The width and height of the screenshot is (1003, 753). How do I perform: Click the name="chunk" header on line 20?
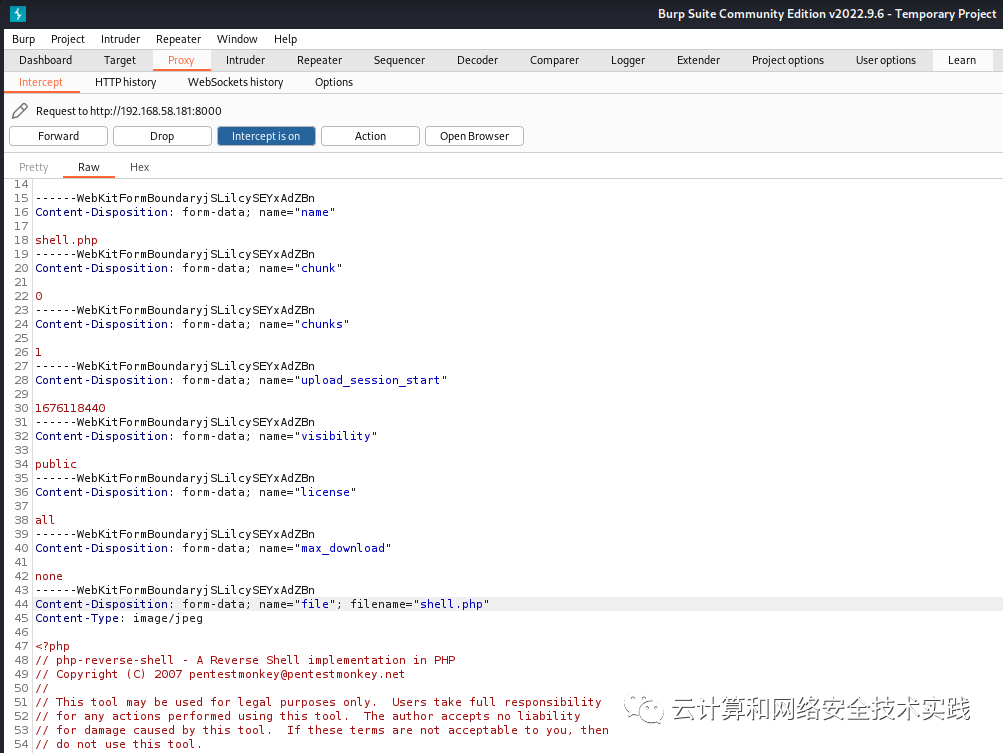point(189,268)
